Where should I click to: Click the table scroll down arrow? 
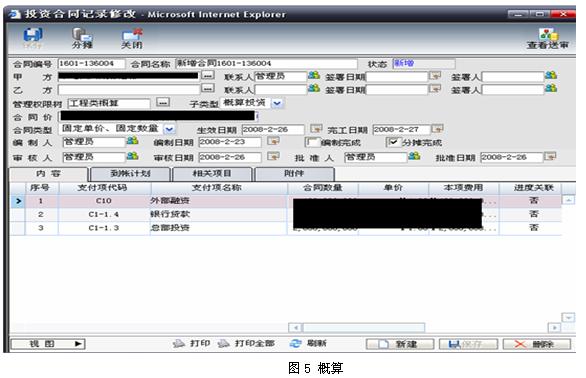(x=568, y=317)
